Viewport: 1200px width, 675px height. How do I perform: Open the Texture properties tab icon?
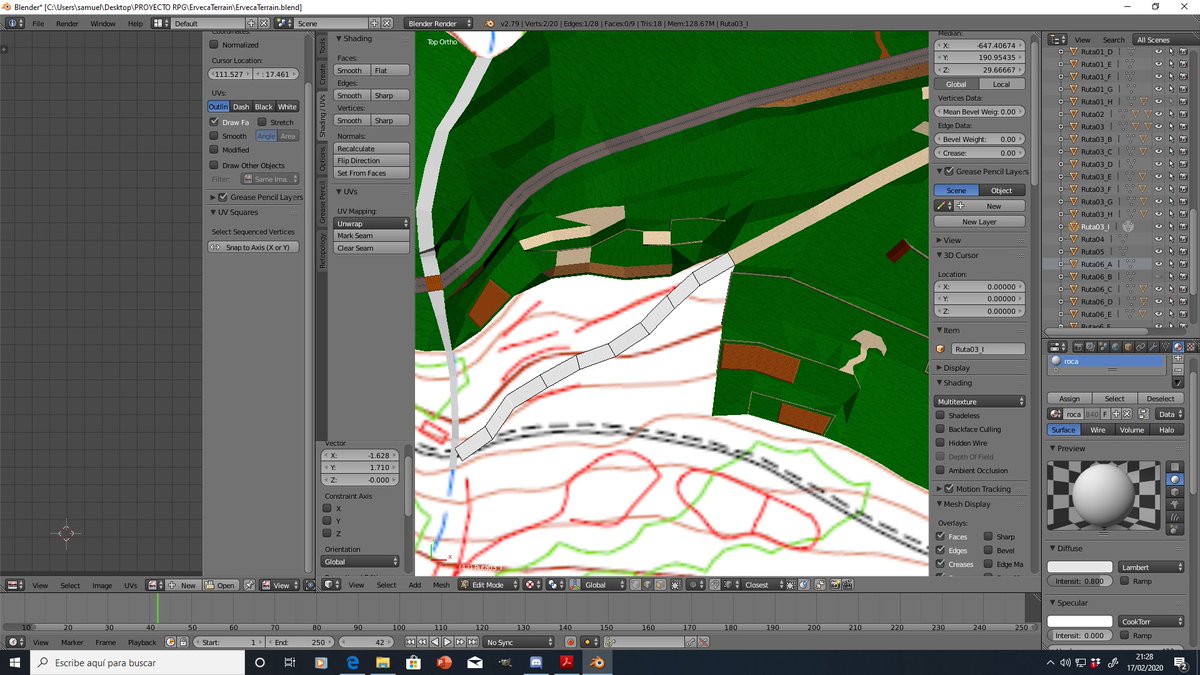1191,347
